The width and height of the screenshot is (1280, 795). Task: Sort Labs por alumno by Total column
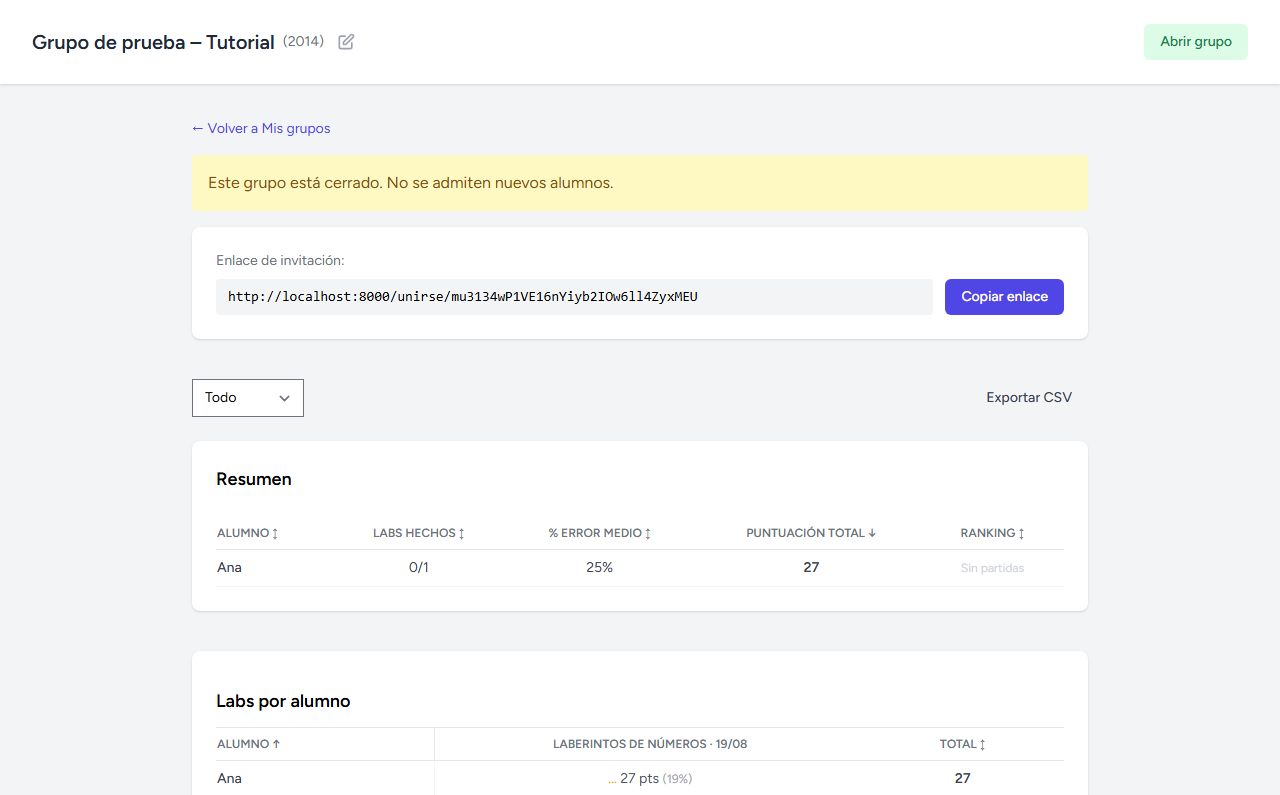coord(964,744)
